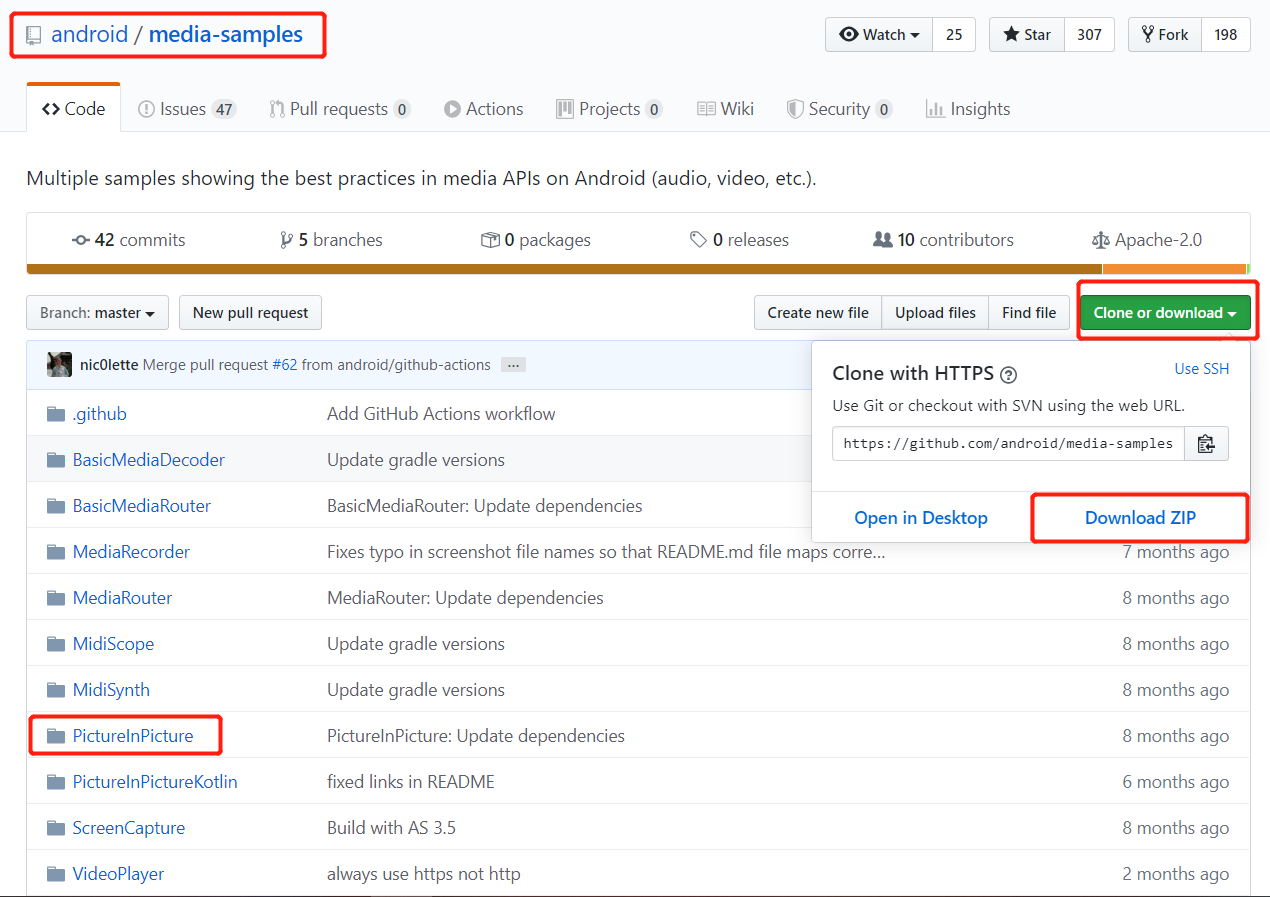Click the Use SSH link
Viewport: 1270px width, 897px height.
coord(1202,369)
